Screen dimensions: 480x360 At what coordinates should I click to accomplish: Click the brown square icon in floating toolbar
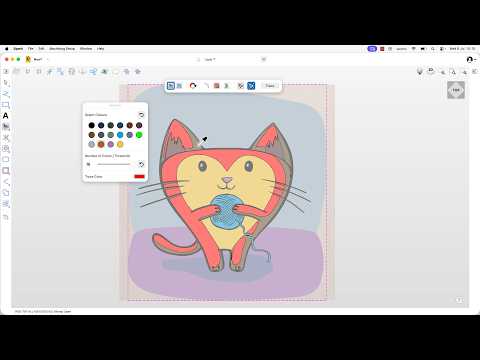click(x=216, y=86)
